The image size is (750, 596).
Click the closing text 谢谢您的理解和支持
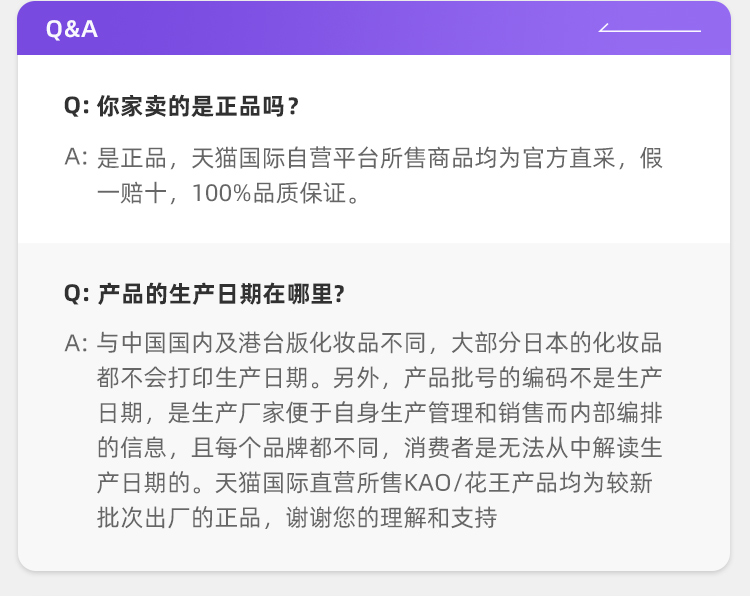coord(391,517)
